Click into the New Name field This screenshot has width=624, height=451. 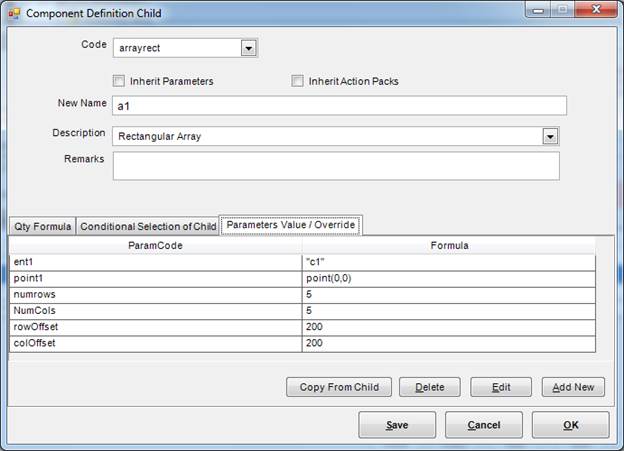tap(339, 106)
